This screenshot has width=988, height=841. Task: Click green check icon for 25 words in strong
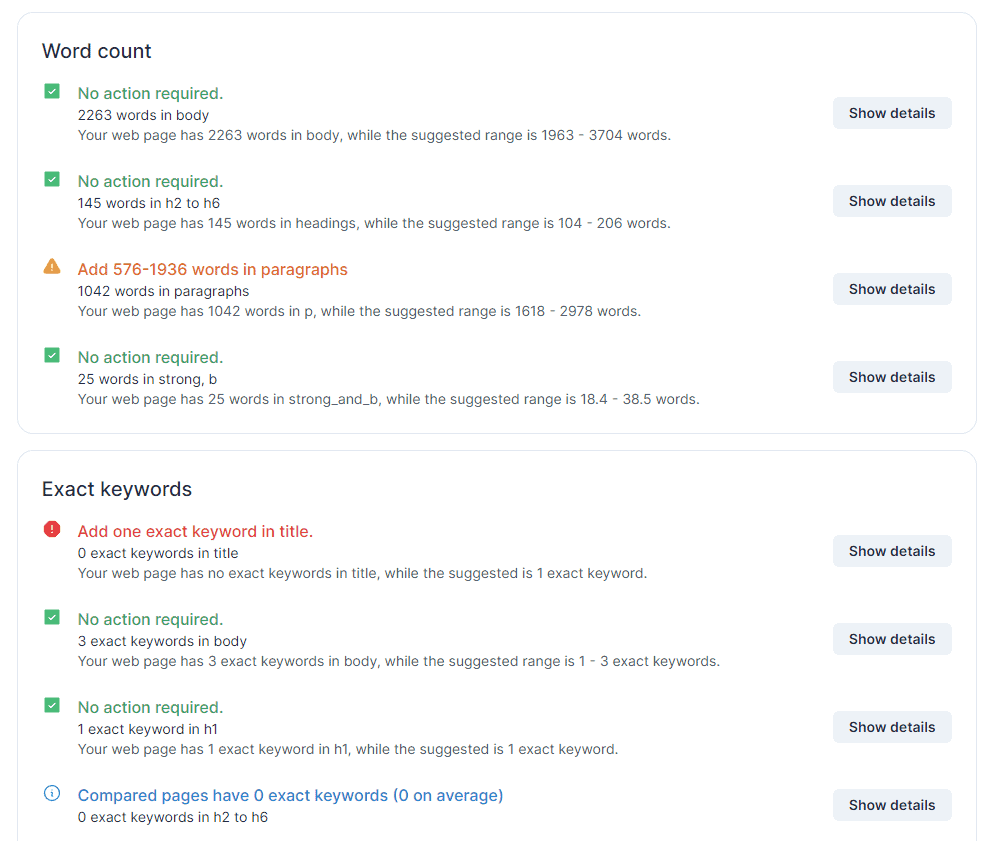point(52,355)
